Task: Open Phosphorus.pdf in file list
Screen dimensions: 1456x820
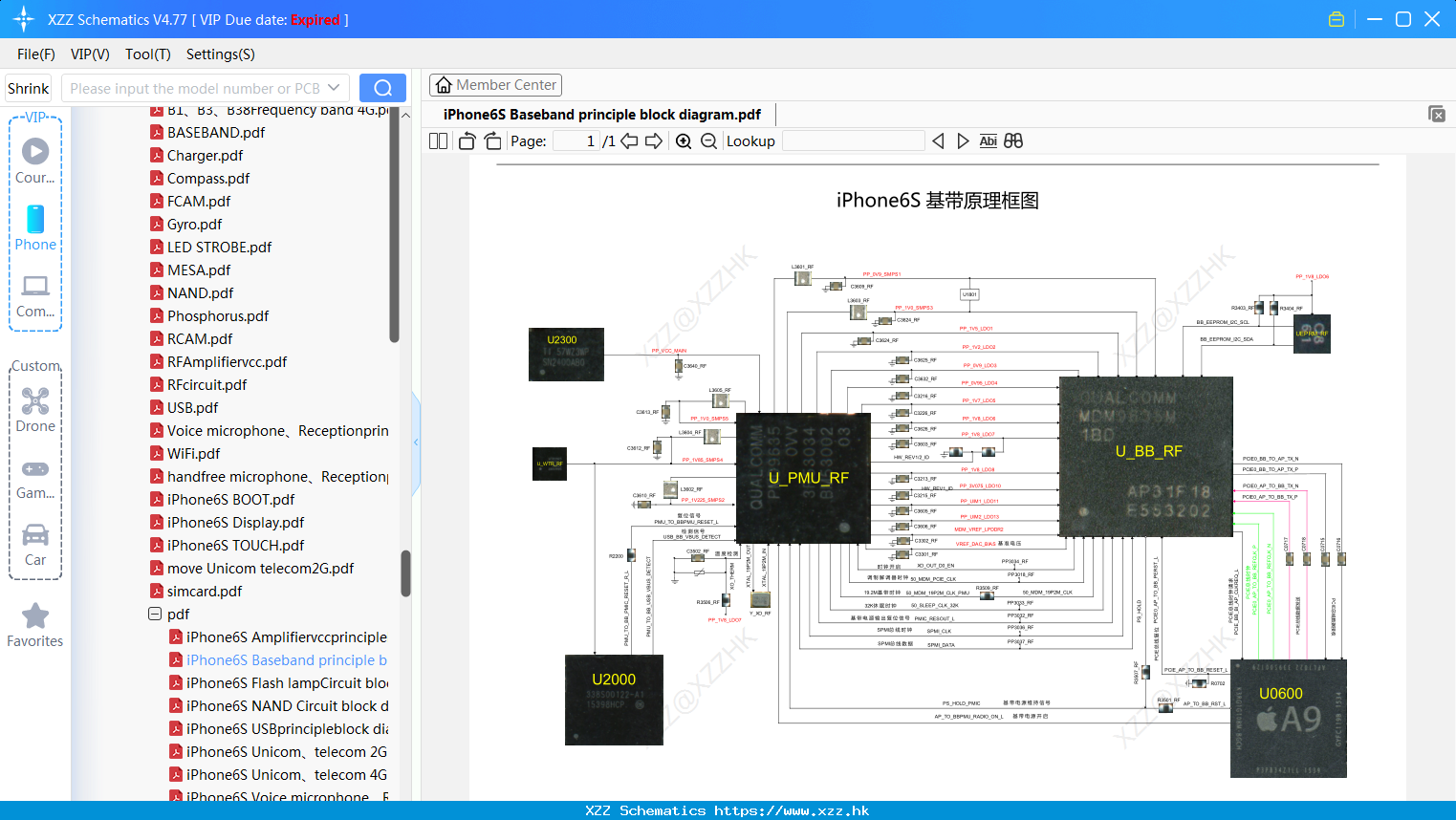Action: pos(218,316)
